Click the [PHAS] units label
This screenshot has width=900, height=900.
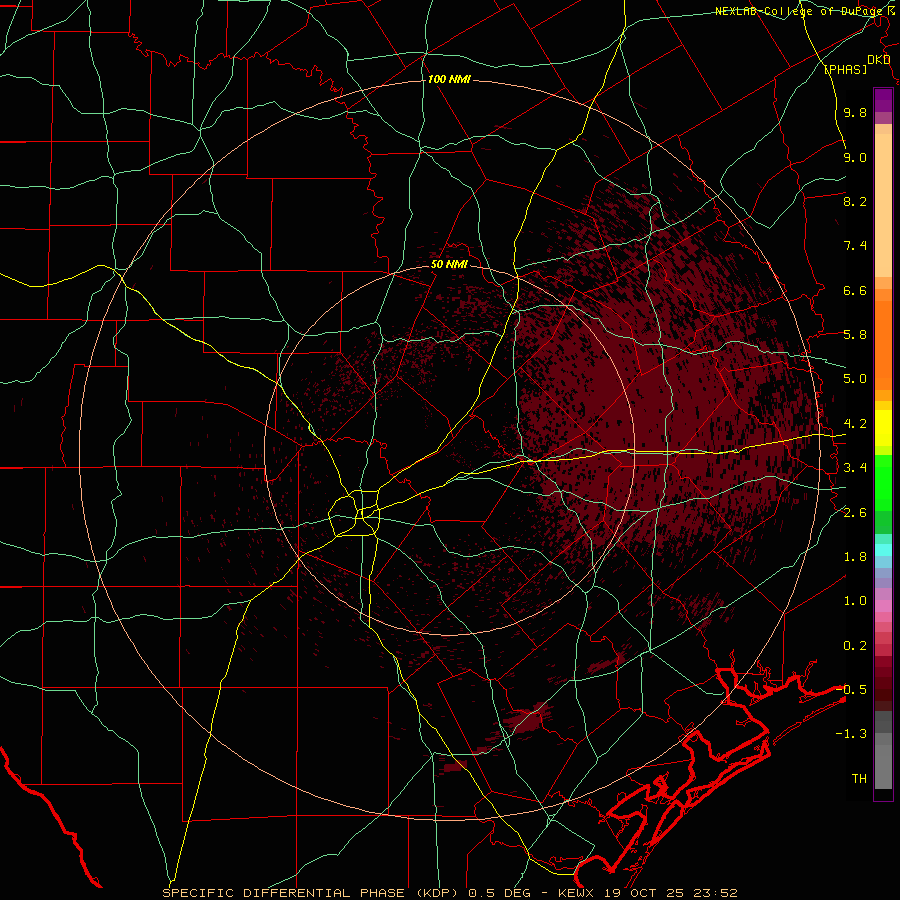(845, 69)
